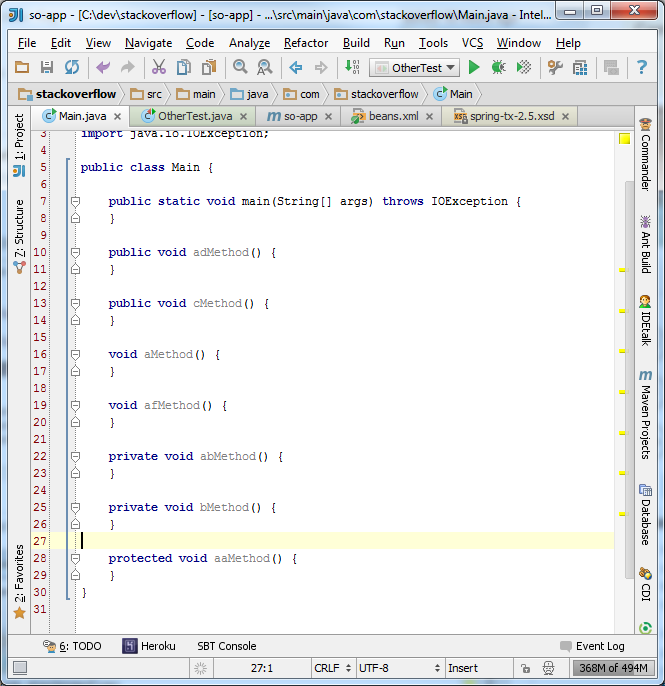Screen dimensions: 665x686
Task: Collapse the cMethod fold marker
Action: pos(75,304)
